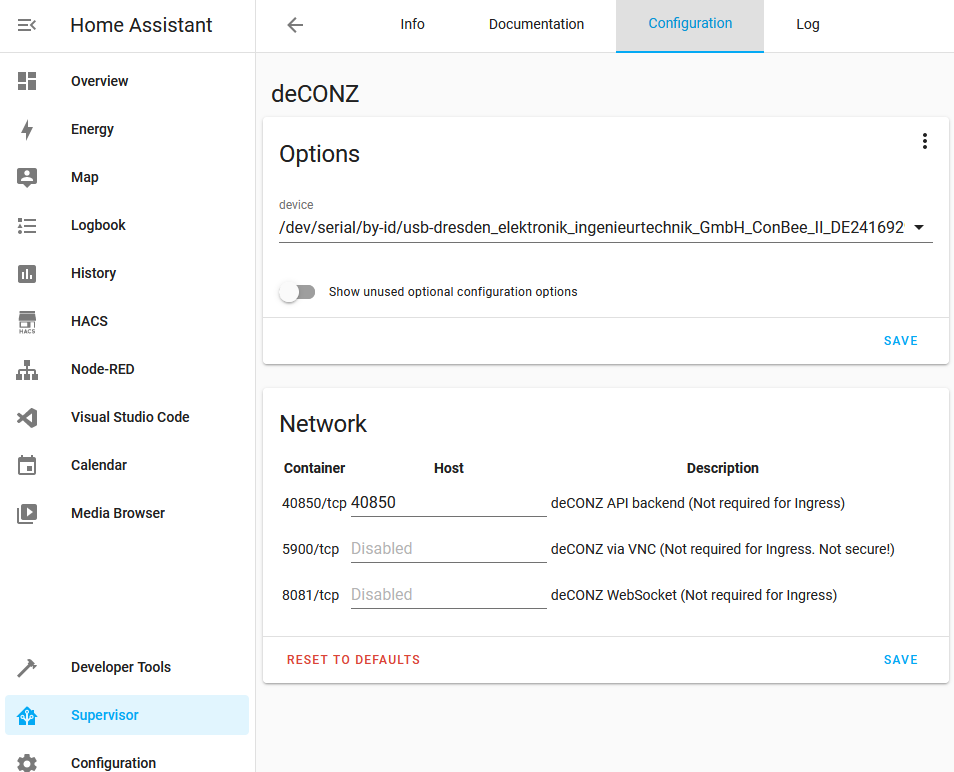Open Media Browser from the sidebar
Screen dimensions: 954x772
tap(127, 513)
